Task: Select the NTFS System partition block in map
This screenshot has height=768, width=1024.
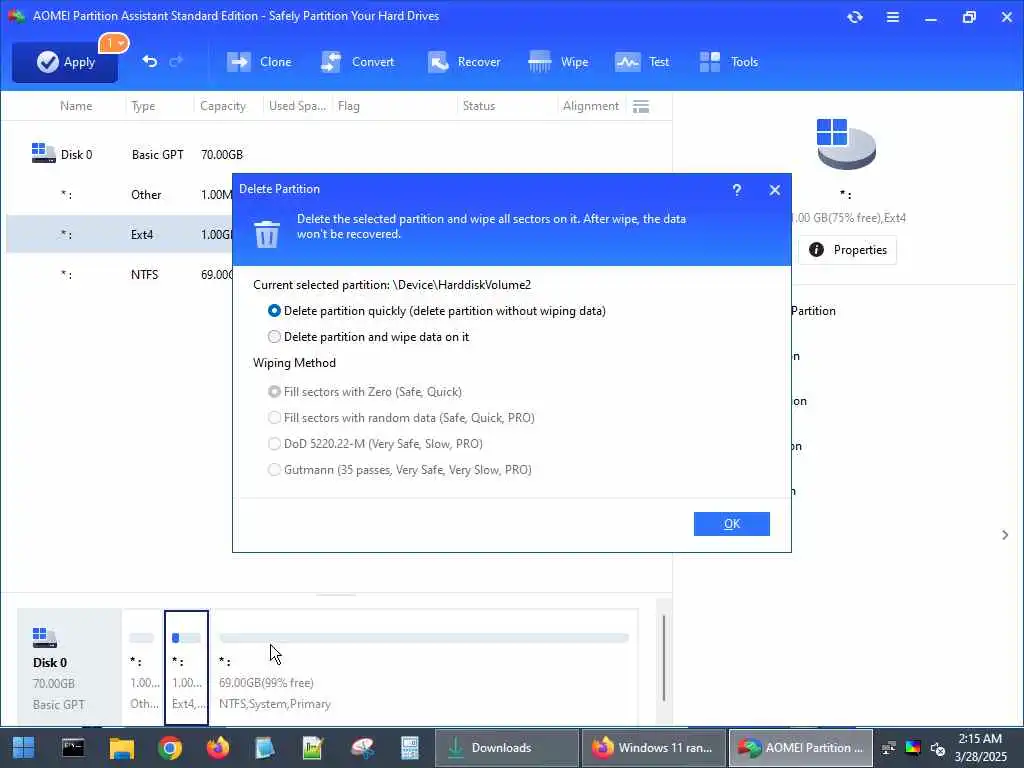Action: [424, 667]
